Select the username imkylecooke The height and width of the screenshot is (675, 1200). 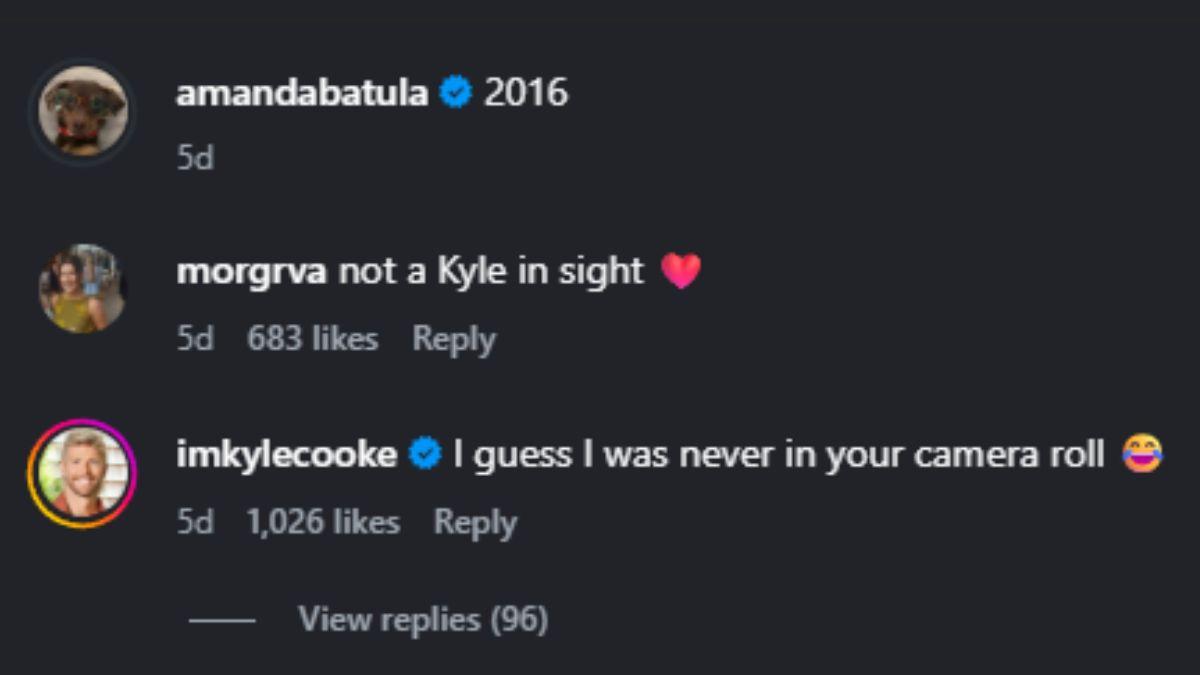pyautogui.click(x=290, y=452)
